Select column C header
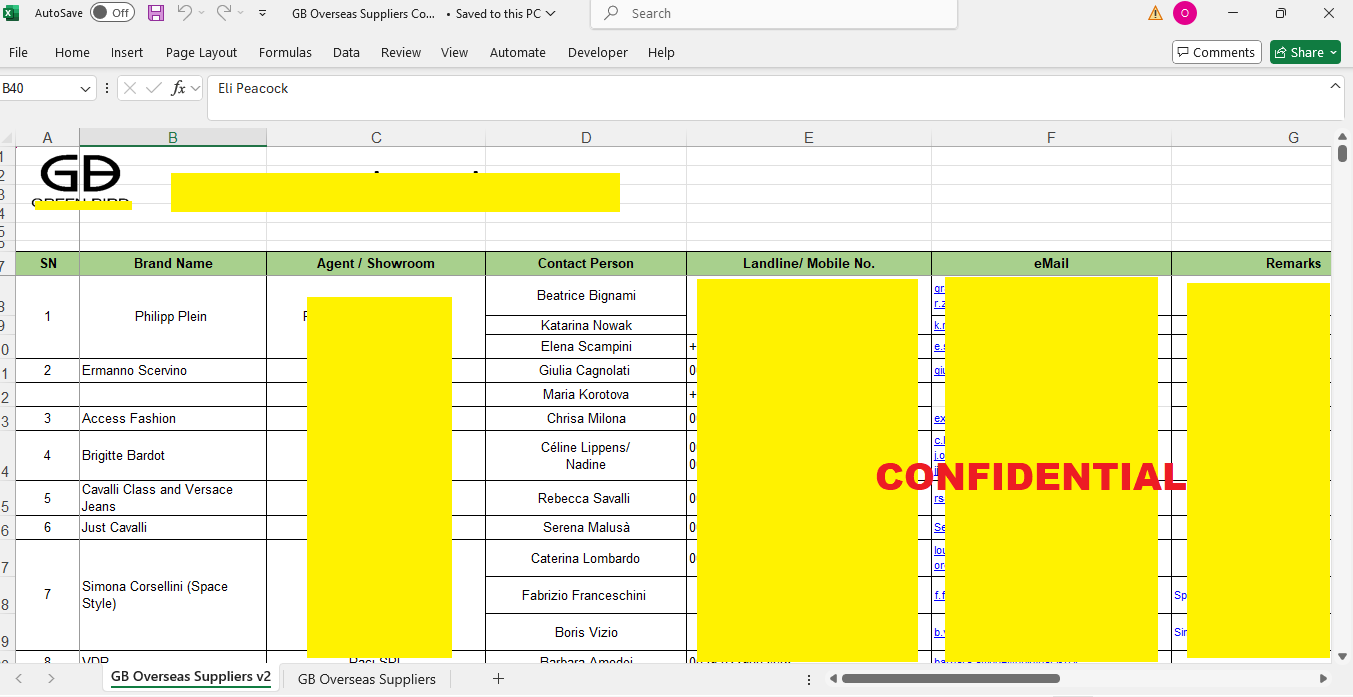Image resolution: width=1353 pixels, height=697 pixels. coord(376,137)
